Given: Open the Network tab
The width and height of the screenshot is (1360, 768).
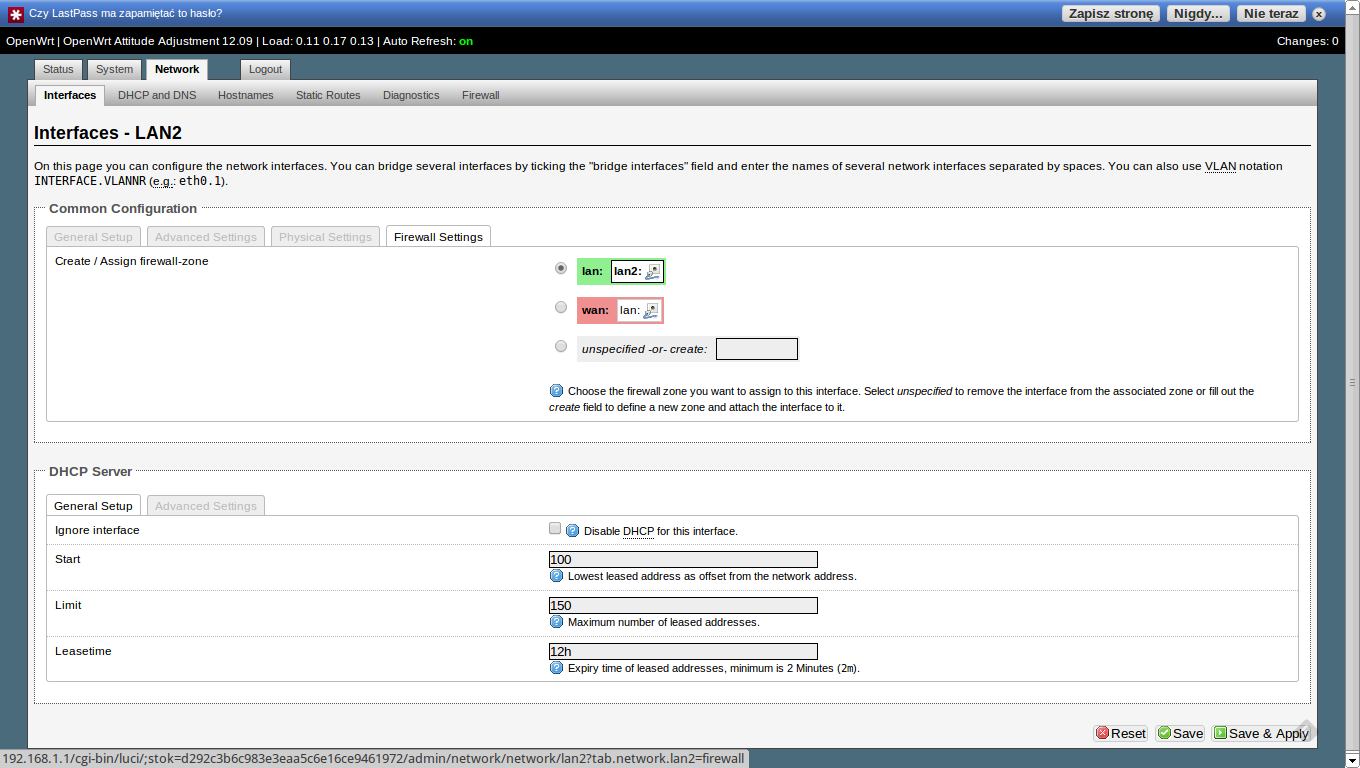Looking at the screenshot, I should (177, 69).
